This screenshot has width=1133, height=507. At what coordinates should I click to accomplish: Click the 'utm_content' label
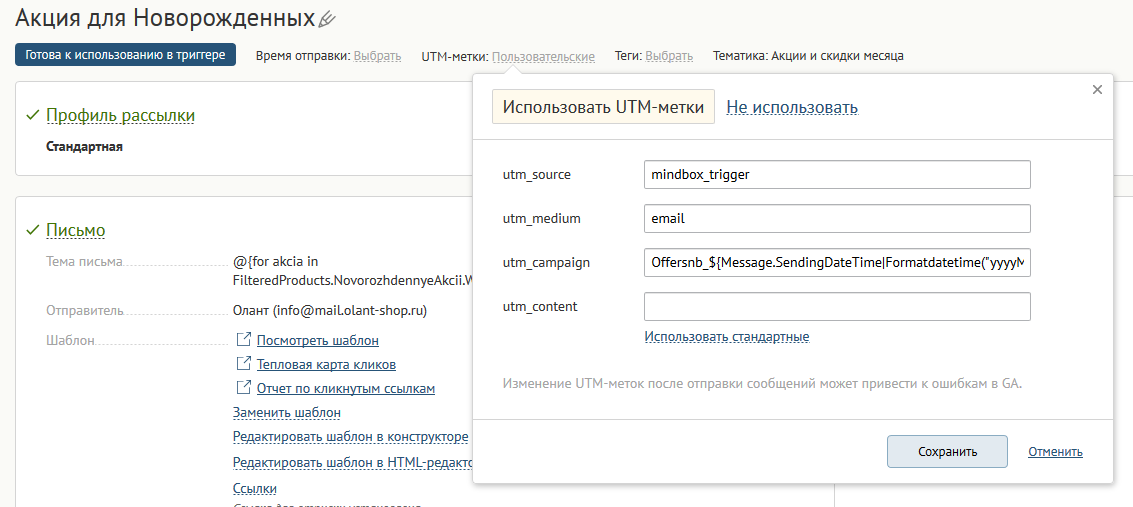(540, 306)
